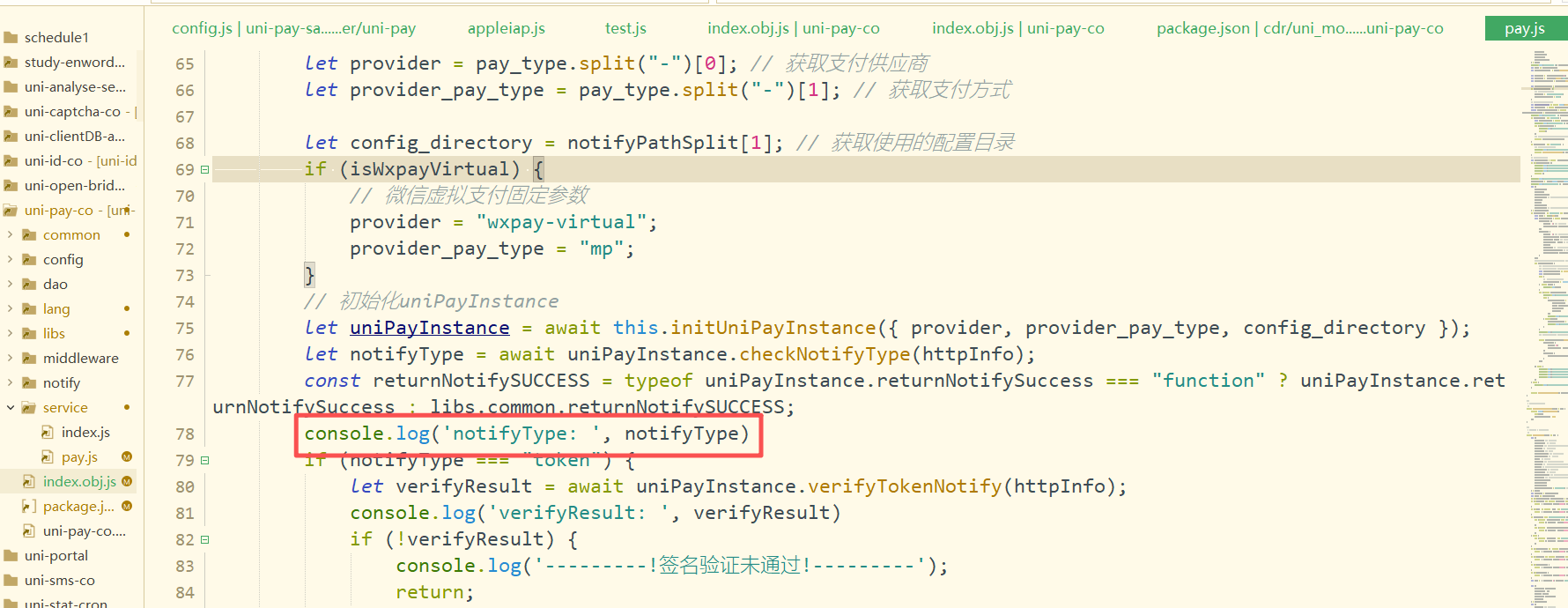The image size is (1568, 608).
Task: Open index.js under service folder
Action: [85, 433]
